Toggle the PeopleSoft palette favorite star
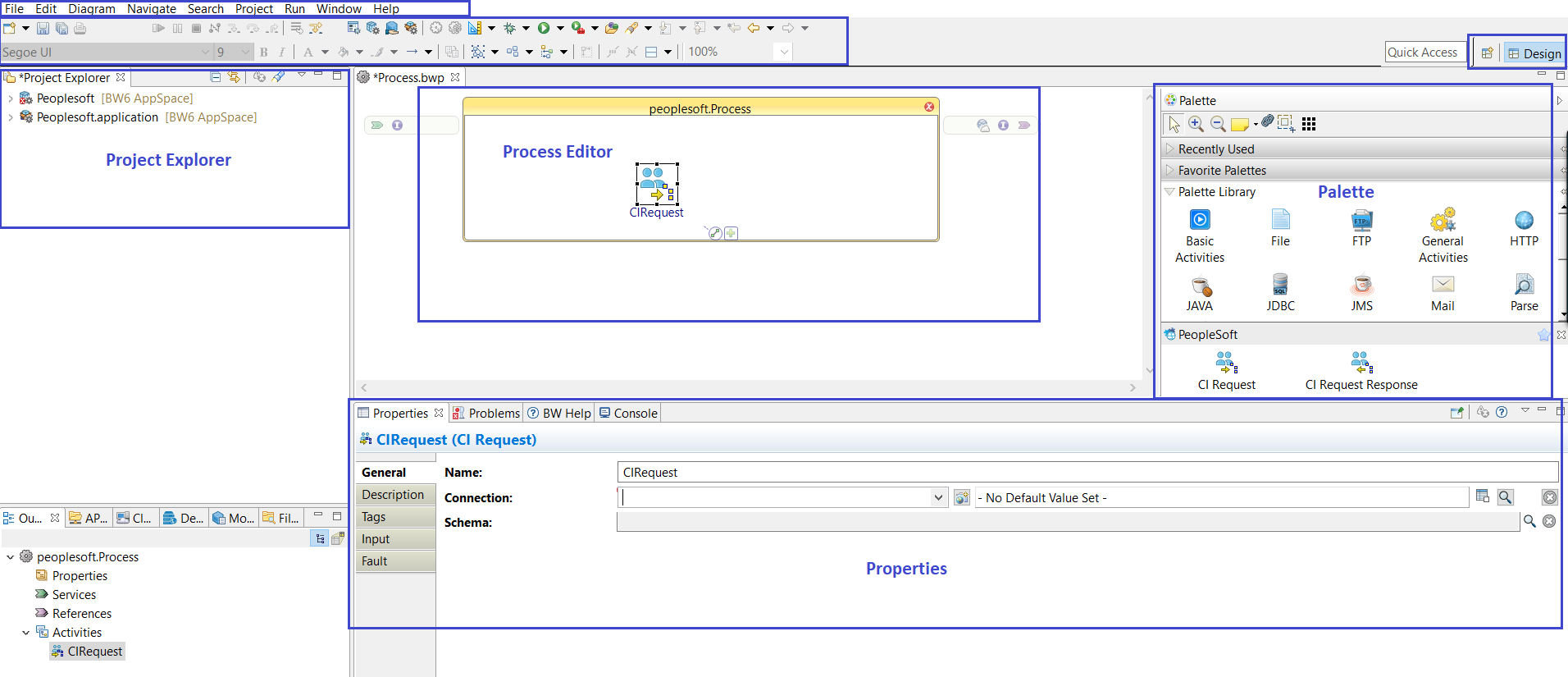 [1543, 335]
